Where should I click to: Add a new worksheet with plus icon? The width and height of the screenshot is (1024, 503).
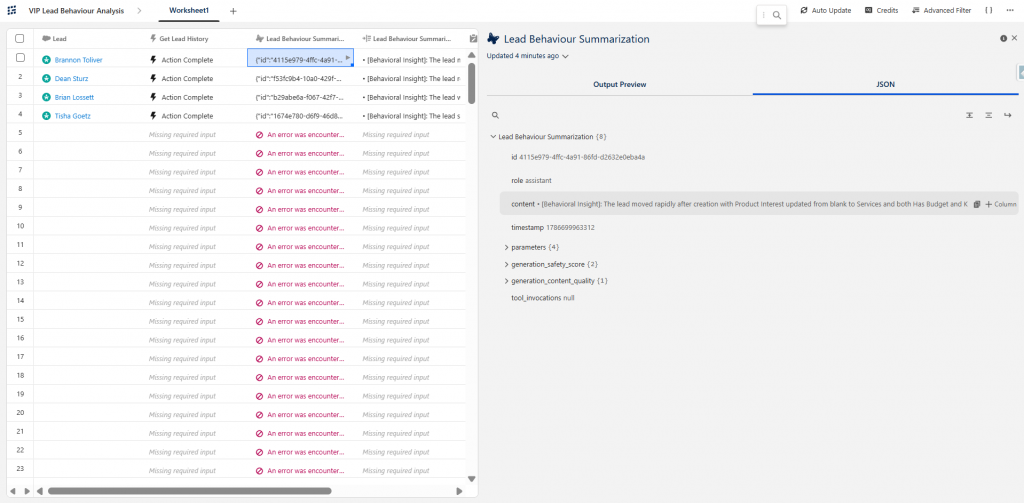pyautogui.click(x=233, y=11)
